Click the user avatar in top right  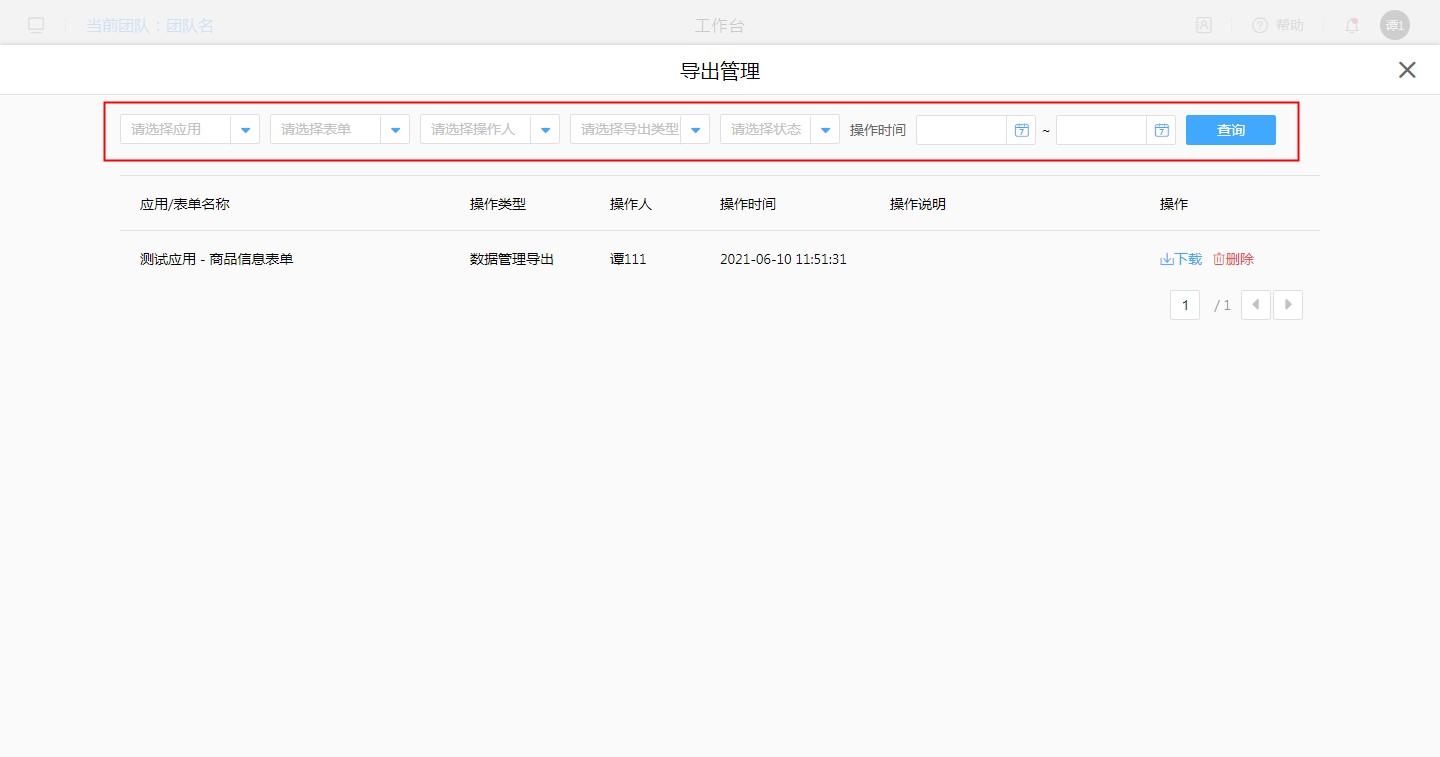tap(1394, 26)
